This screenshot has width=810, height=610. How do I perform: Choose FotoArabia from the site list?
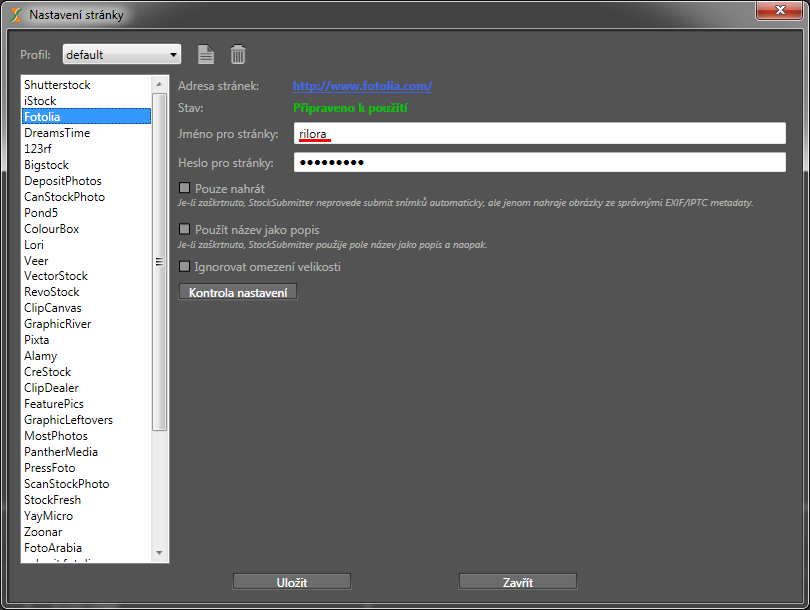(x=86, y=548)
